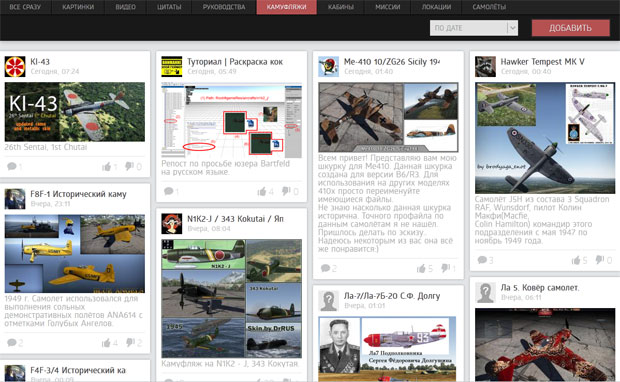Switch to the КАРТИНКИ tab
620x382 pixels.
pos(78,7)
